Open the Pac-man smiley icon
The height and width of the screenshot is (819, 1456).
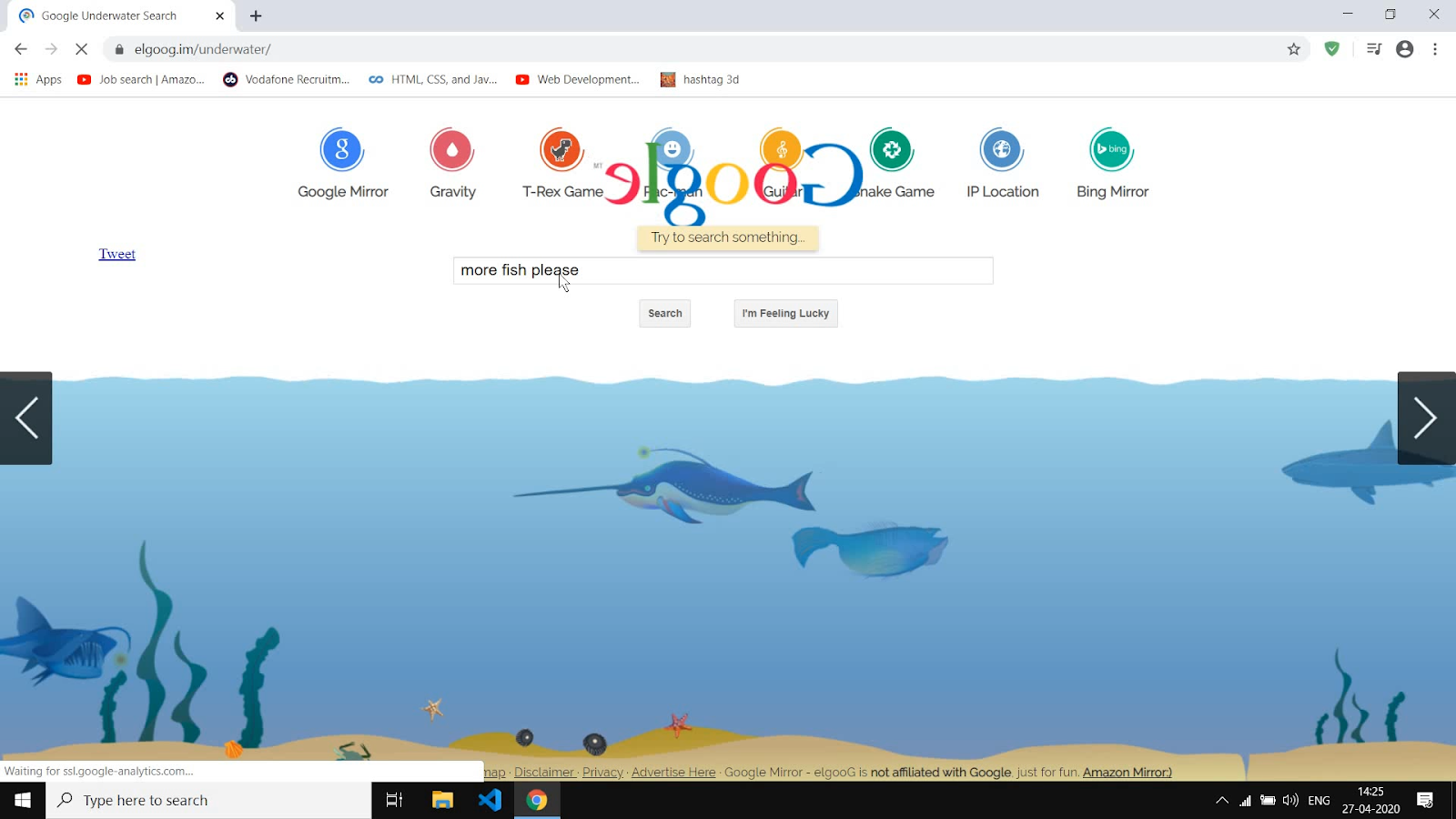click(672, 148)
